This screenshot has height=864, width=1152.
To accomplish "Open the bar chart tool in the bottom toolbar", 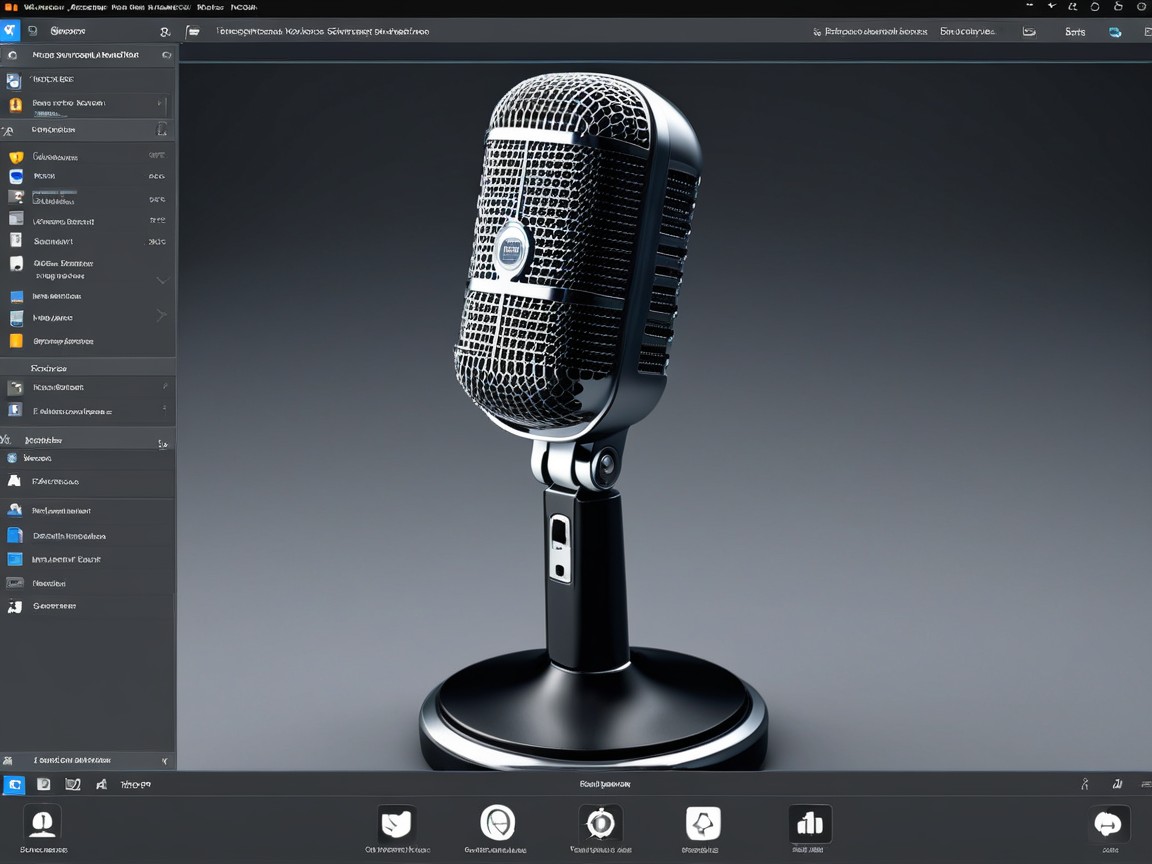I will coord(810,822).
